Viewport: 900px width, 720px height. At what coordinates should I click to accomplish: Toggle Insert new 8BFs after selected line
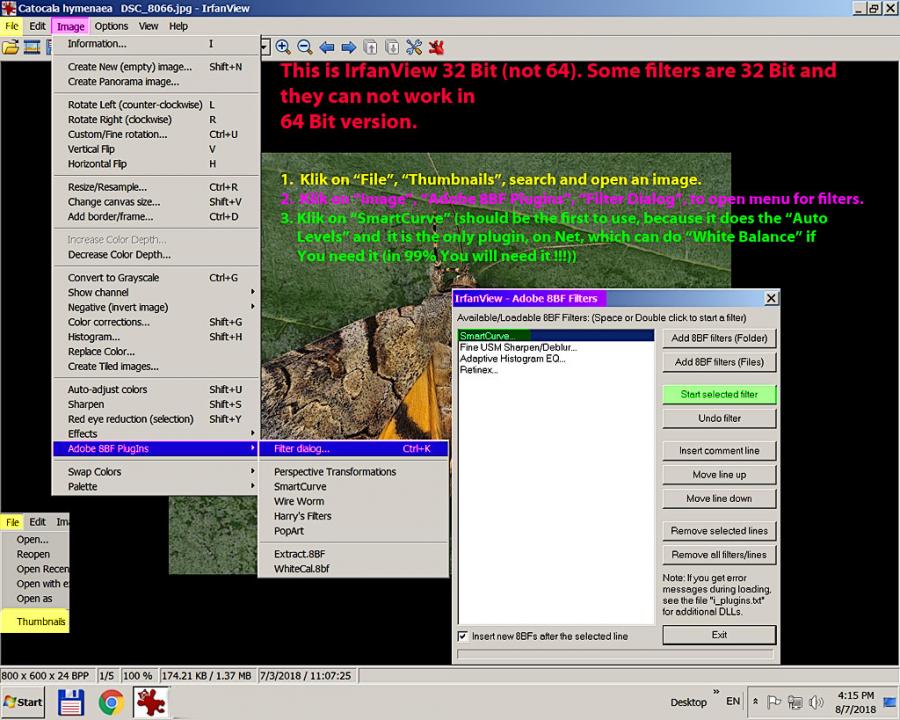(463, 636)
